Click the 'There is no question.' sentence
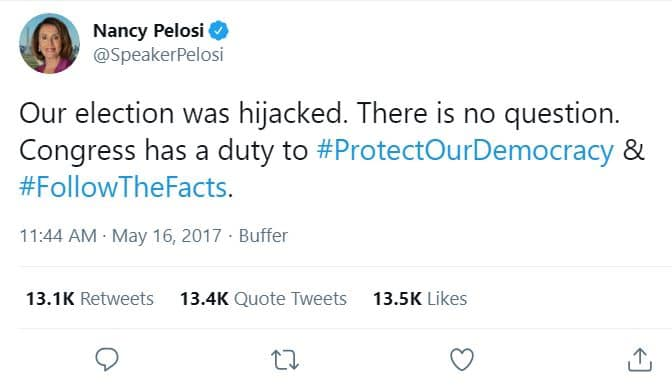The image size is (672, 390). tap(488, 114)
